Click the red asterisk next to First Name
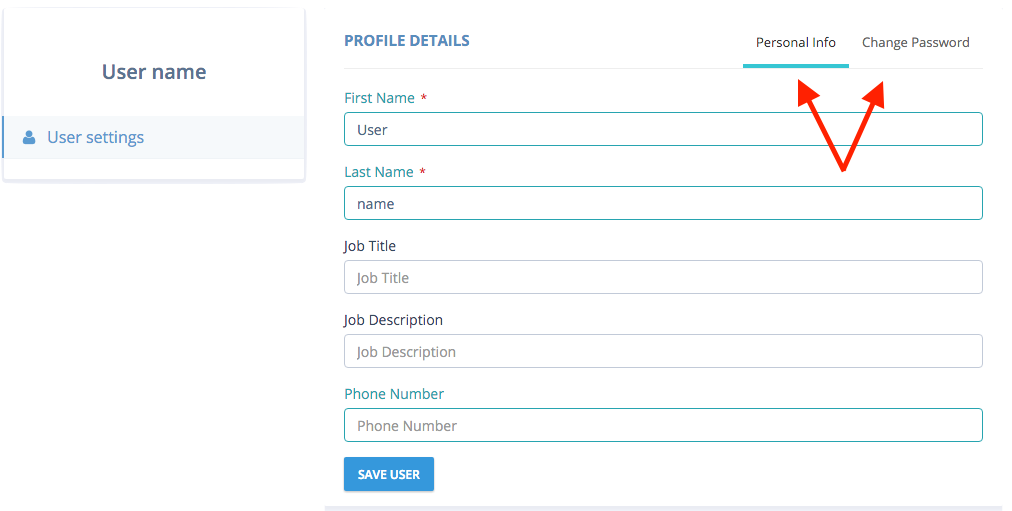Screen dimensions: 1012x511 pos(424,97)
